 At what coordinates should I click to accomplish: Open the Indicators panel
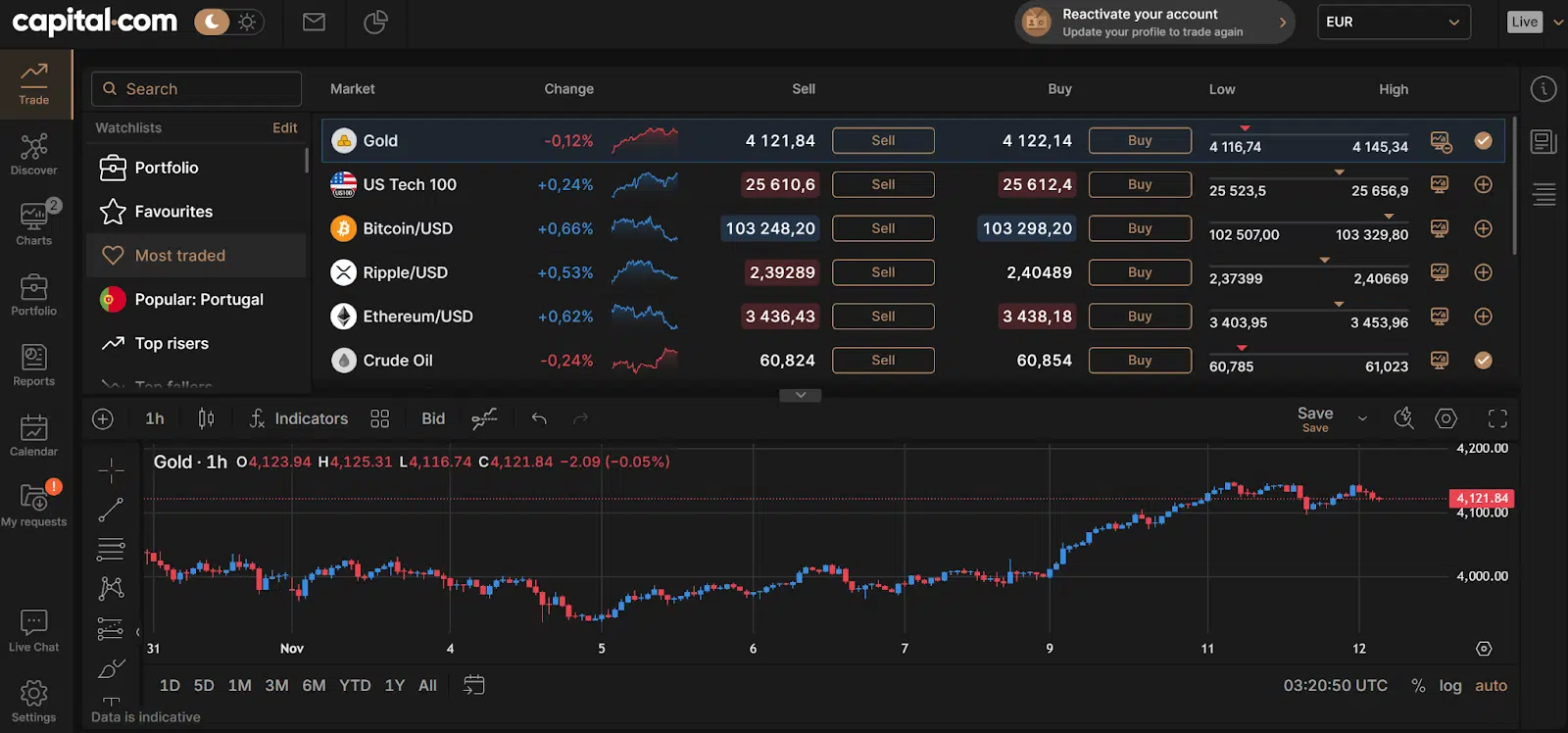(x=299, y=418)
